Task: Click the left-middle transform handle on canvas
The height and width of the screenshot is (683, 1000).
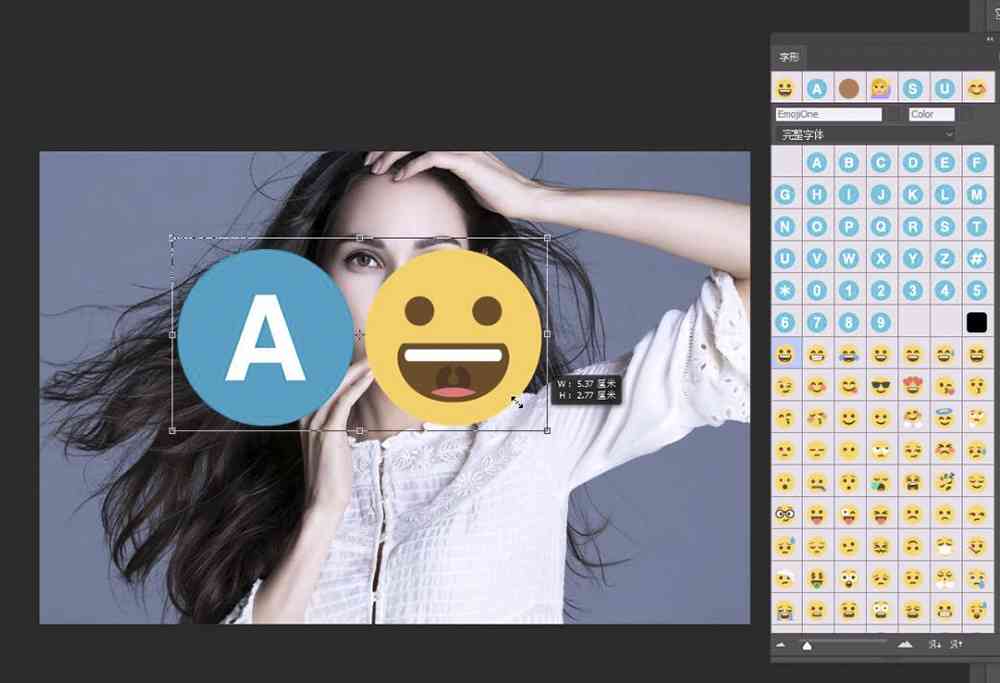Action: (x=172, y=334)
